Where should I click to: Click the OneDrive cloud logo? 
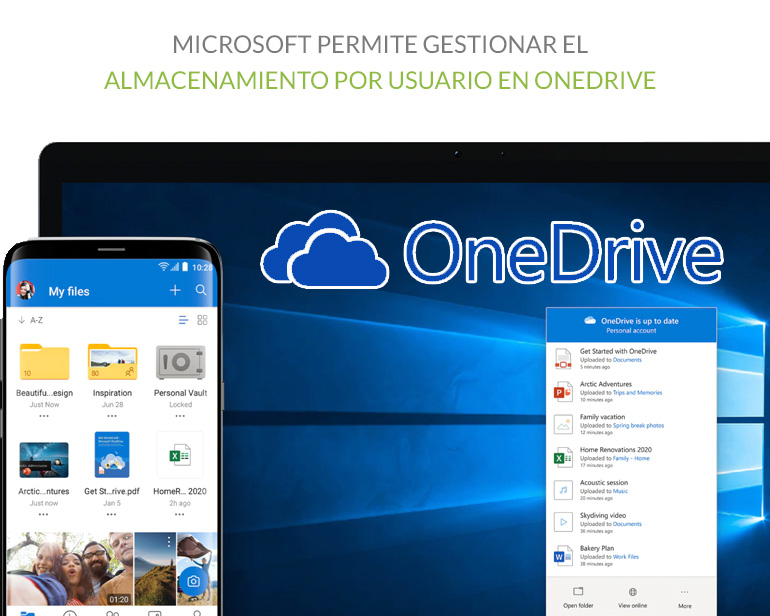325,250
